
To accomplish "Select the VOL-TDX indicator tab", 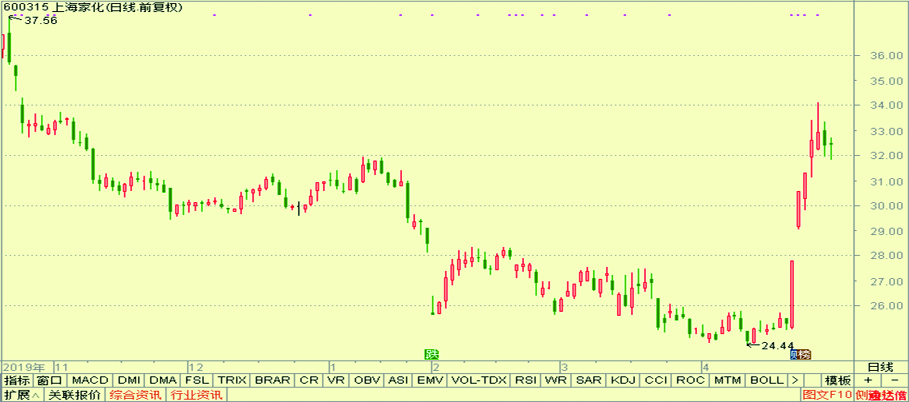I will tap(479, 381).
